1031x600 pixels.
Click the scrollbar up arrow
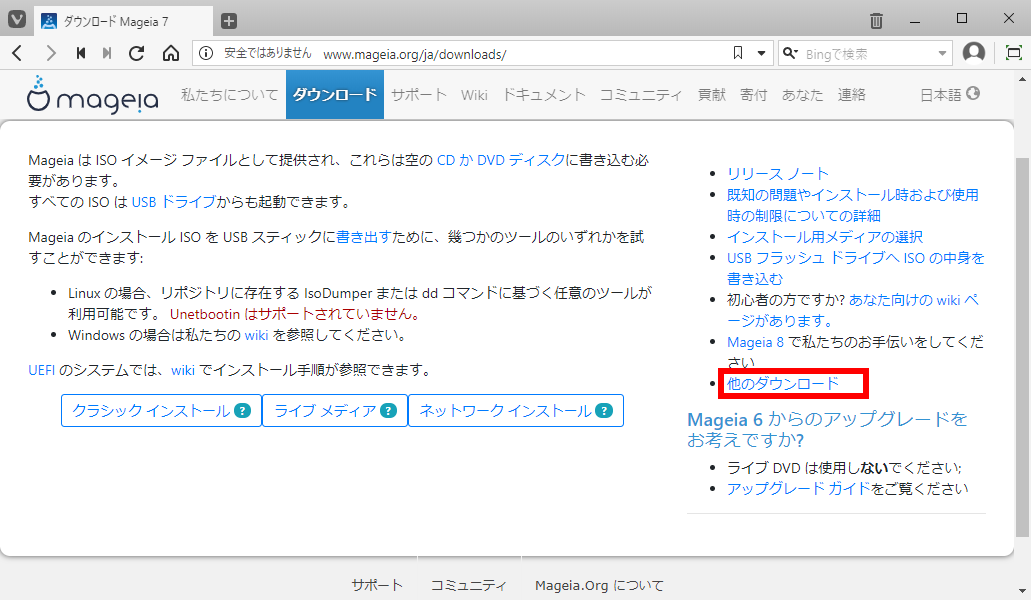tap(1022, 78)
